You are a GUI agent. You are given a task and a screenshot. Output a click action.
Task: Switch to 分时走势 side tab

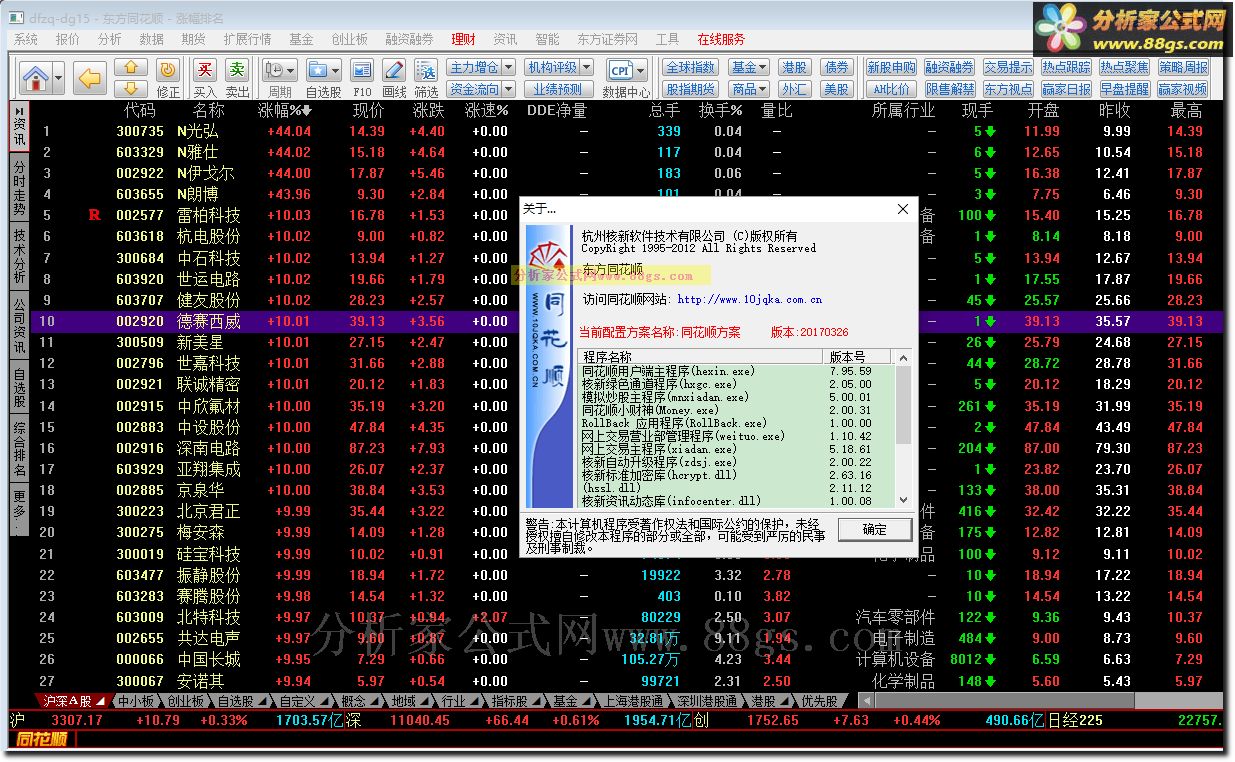[19, 188]
